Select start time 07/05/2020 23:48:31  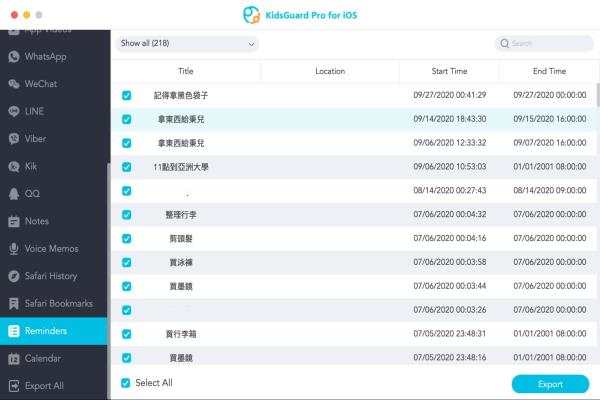[x=450, y=334]
